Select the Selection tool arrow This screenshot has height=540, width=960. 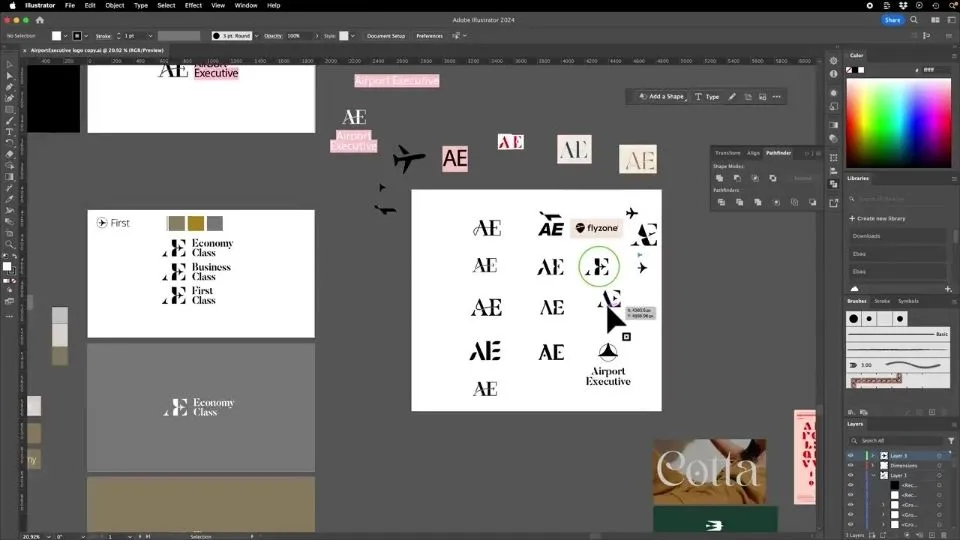[x=9, y=64]
